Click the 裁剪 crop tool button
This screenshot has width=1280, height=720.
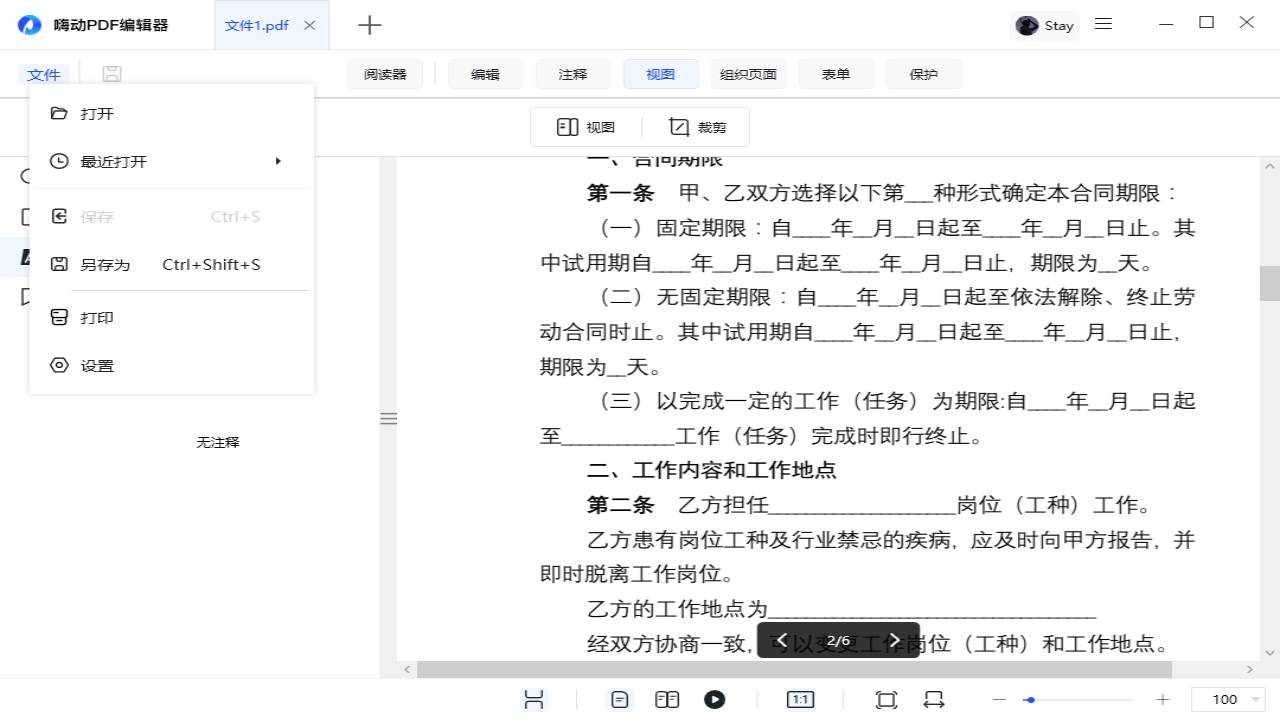point(698,127)
